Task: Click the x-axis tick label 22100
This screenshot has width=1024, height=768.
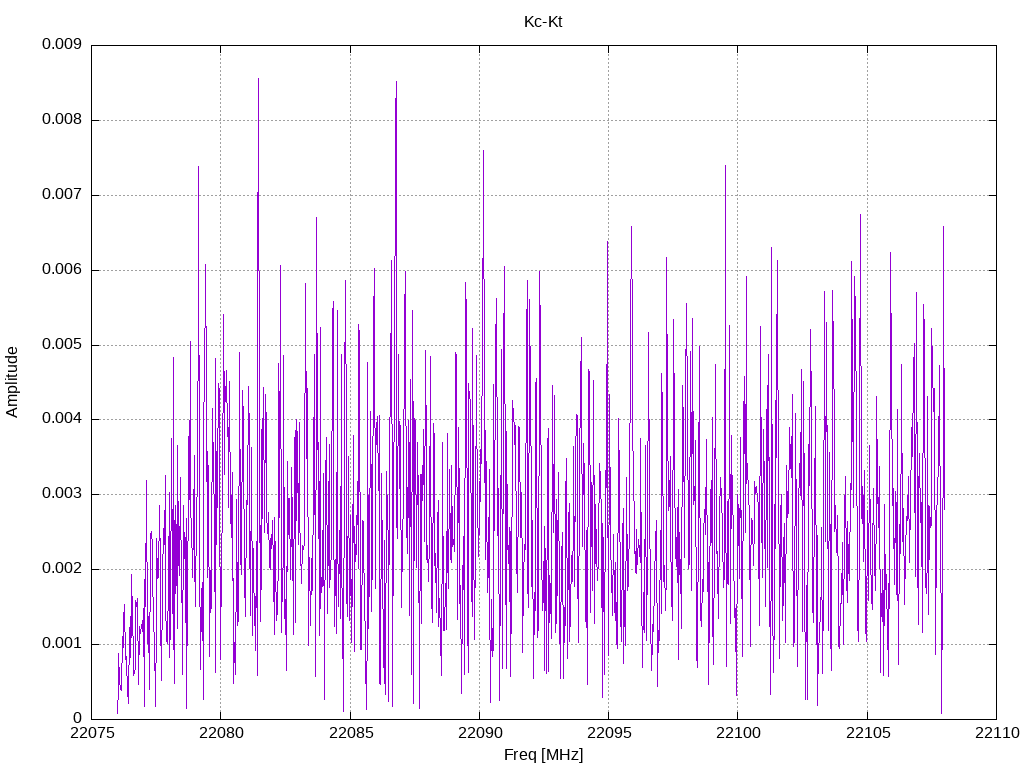Action: click(738, 733)
